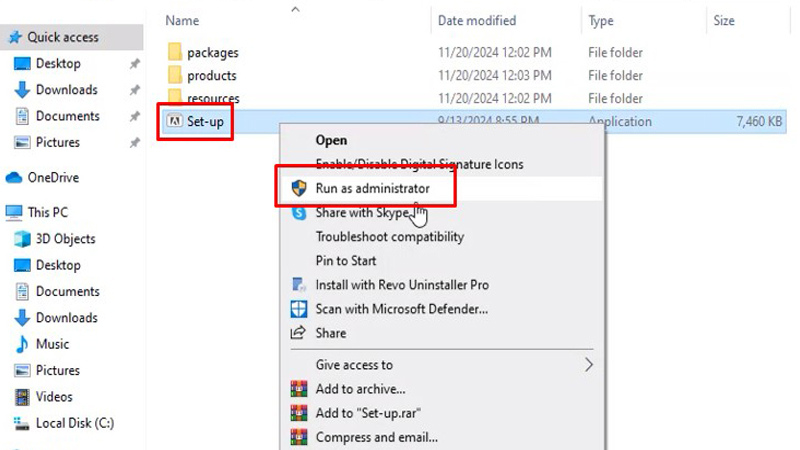Click the pin icon next to Quick access Pictures
The width and height of the screenshot is (800, 450).
(x=134, y=142)
